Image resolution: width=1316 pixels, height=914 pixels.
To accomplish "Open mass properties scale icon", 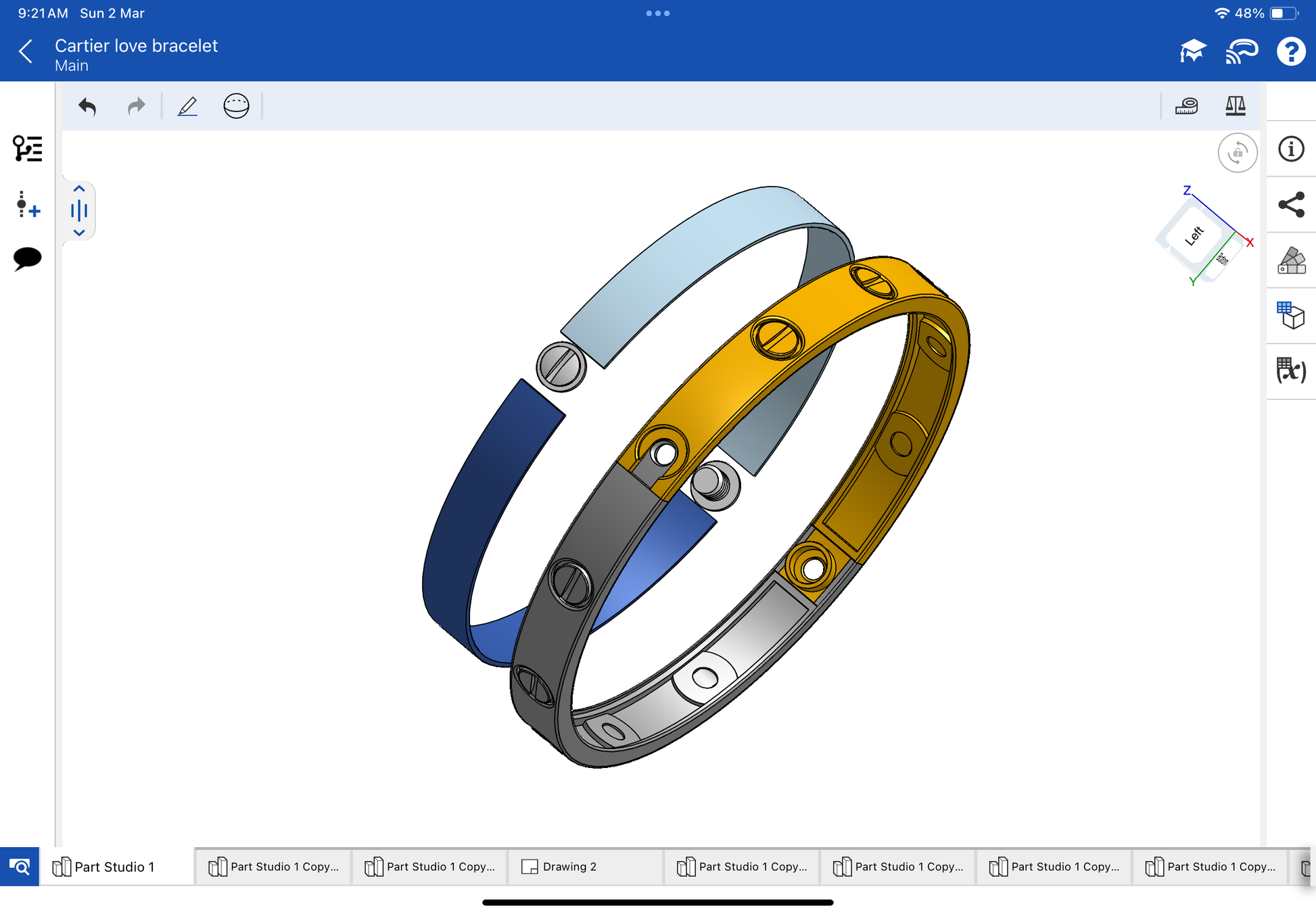I will click(x=1235, y=106).
